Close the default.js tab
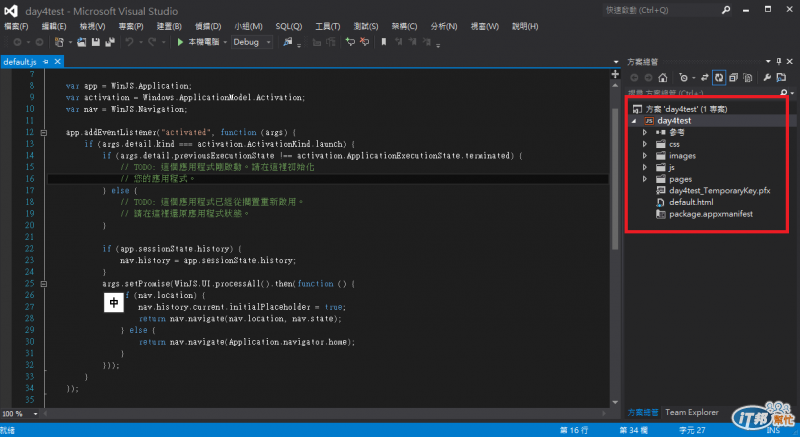Viewport: 800px width, 437px height. (x=58, y=62)
